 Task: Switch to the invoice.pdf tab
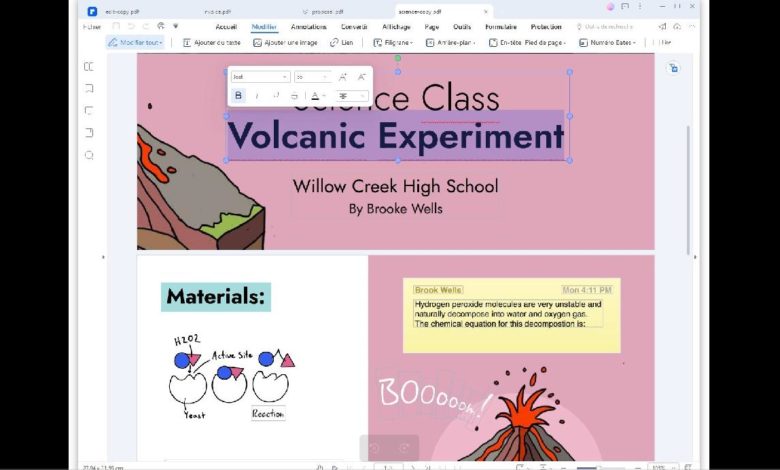pyautogui.click(x=218, y=11)
